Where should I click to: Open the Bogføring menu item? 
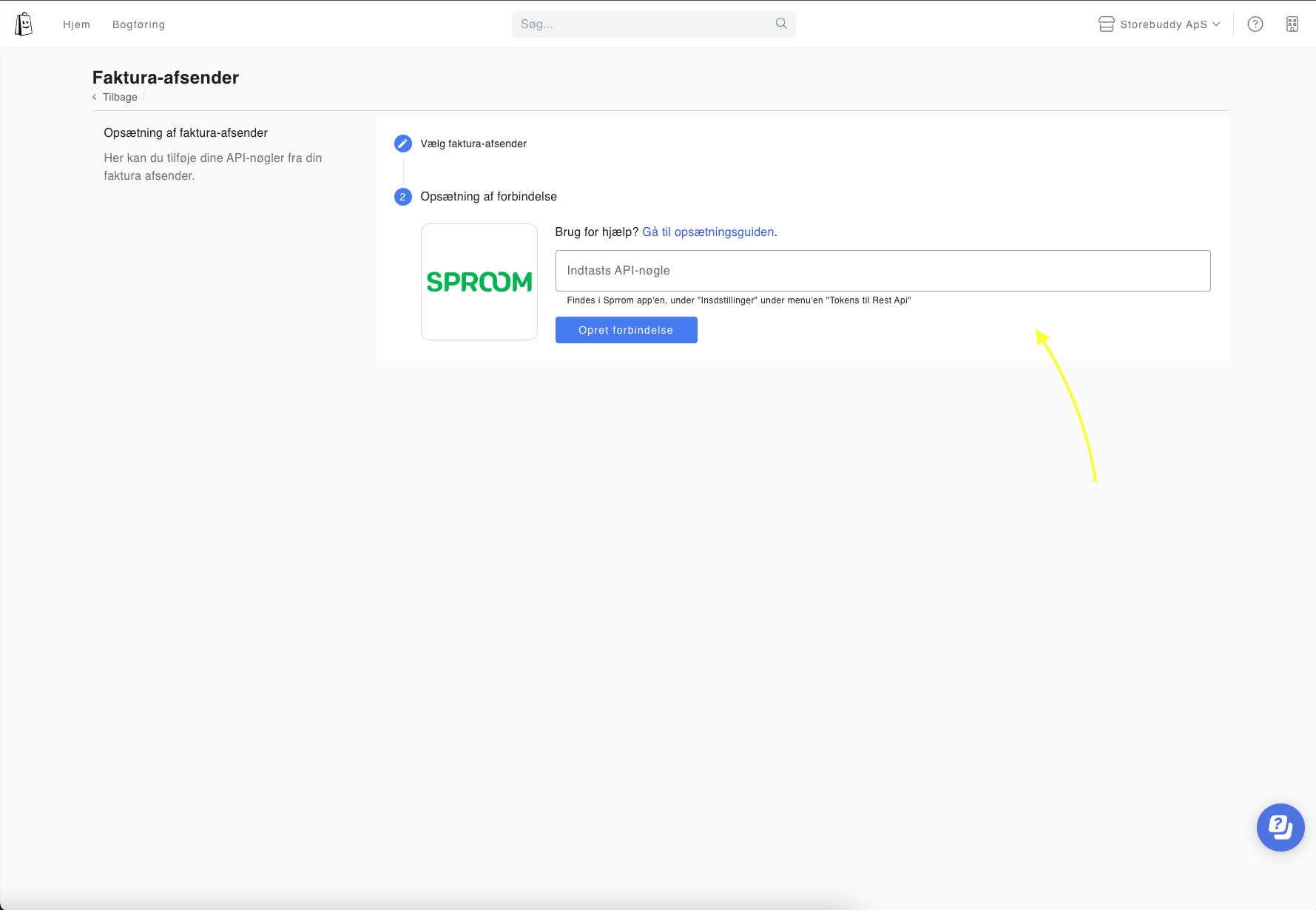click(x=138, y=24)
